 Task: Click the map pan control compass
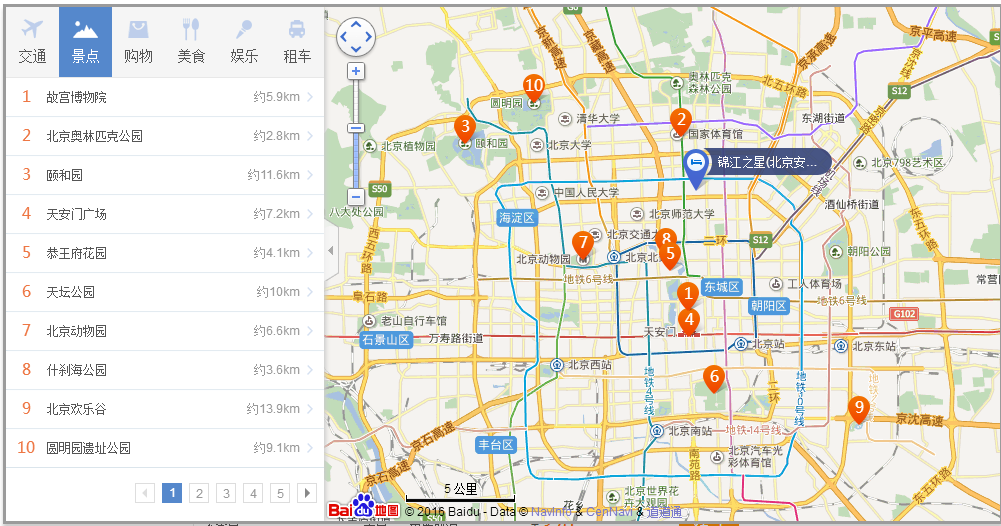(356, 37)
